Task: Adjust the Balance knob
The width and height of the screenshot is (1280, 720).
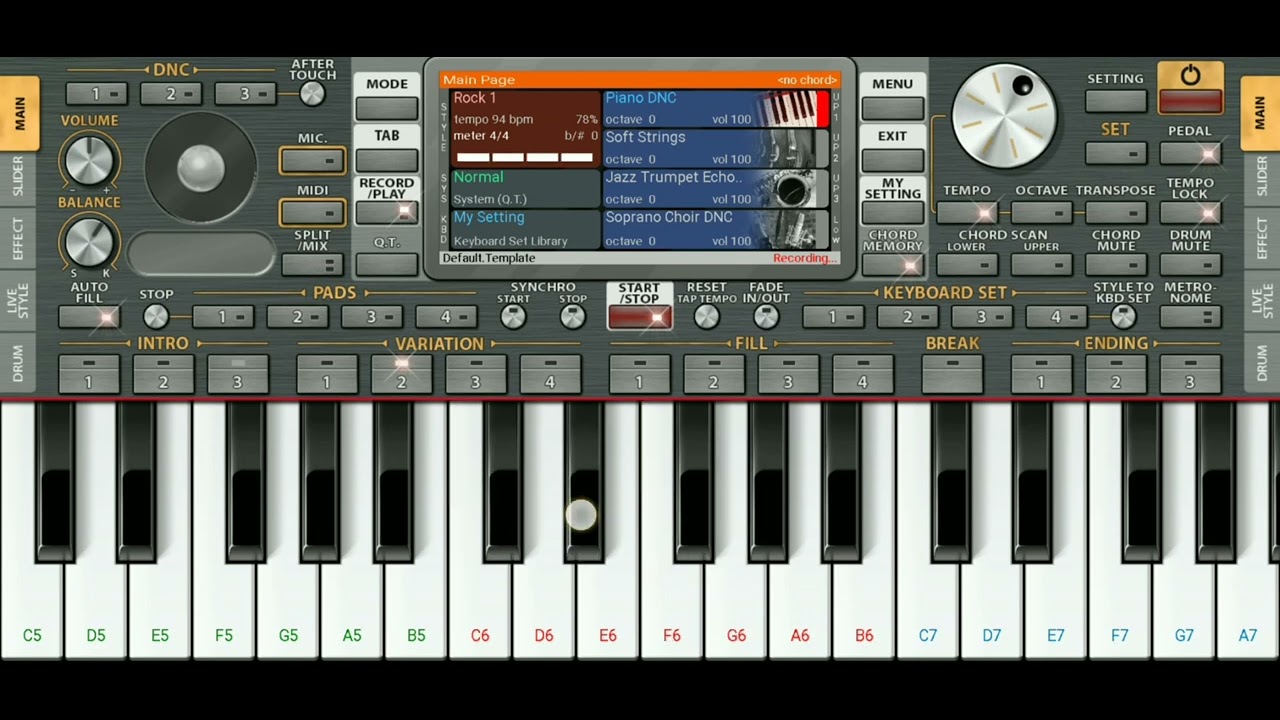Action: pyautogui.click(x=89, y=242)
